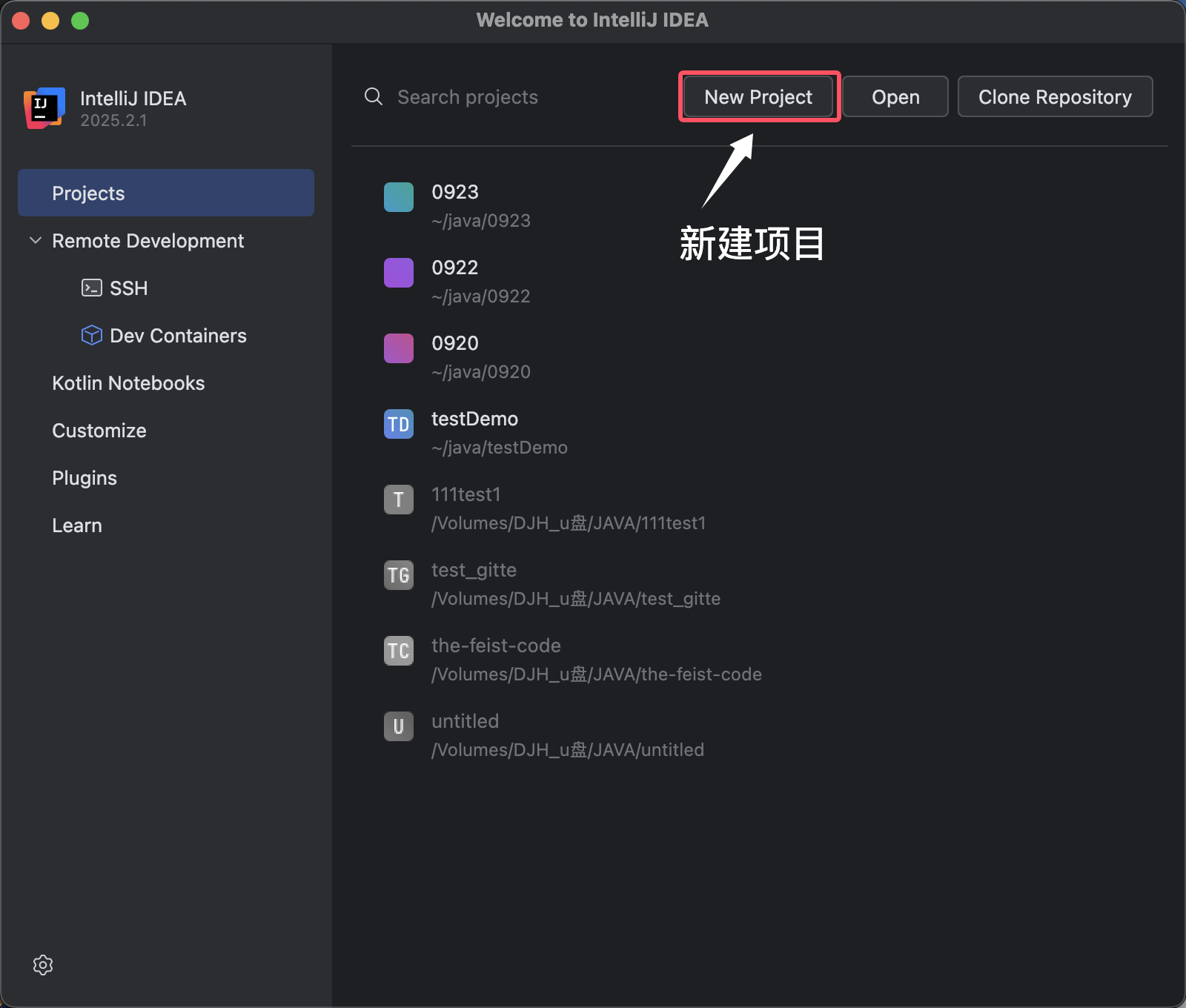Open the test_gitte project entry
The width and height of the screenshot is (1186, 1008).
tap(474, 569)
